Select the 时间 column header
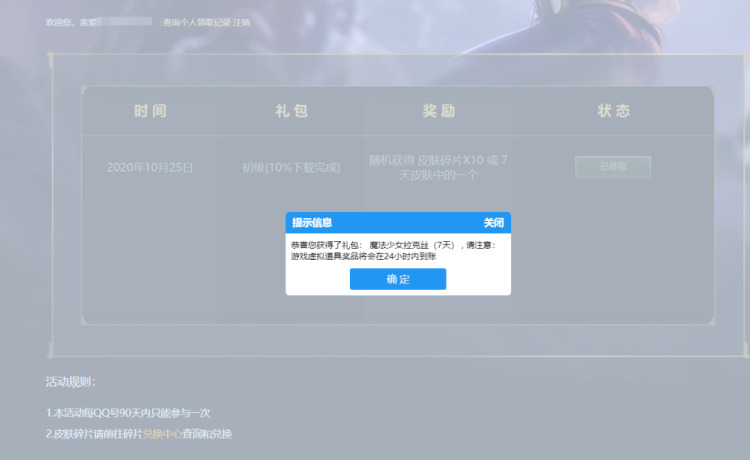 150,111
